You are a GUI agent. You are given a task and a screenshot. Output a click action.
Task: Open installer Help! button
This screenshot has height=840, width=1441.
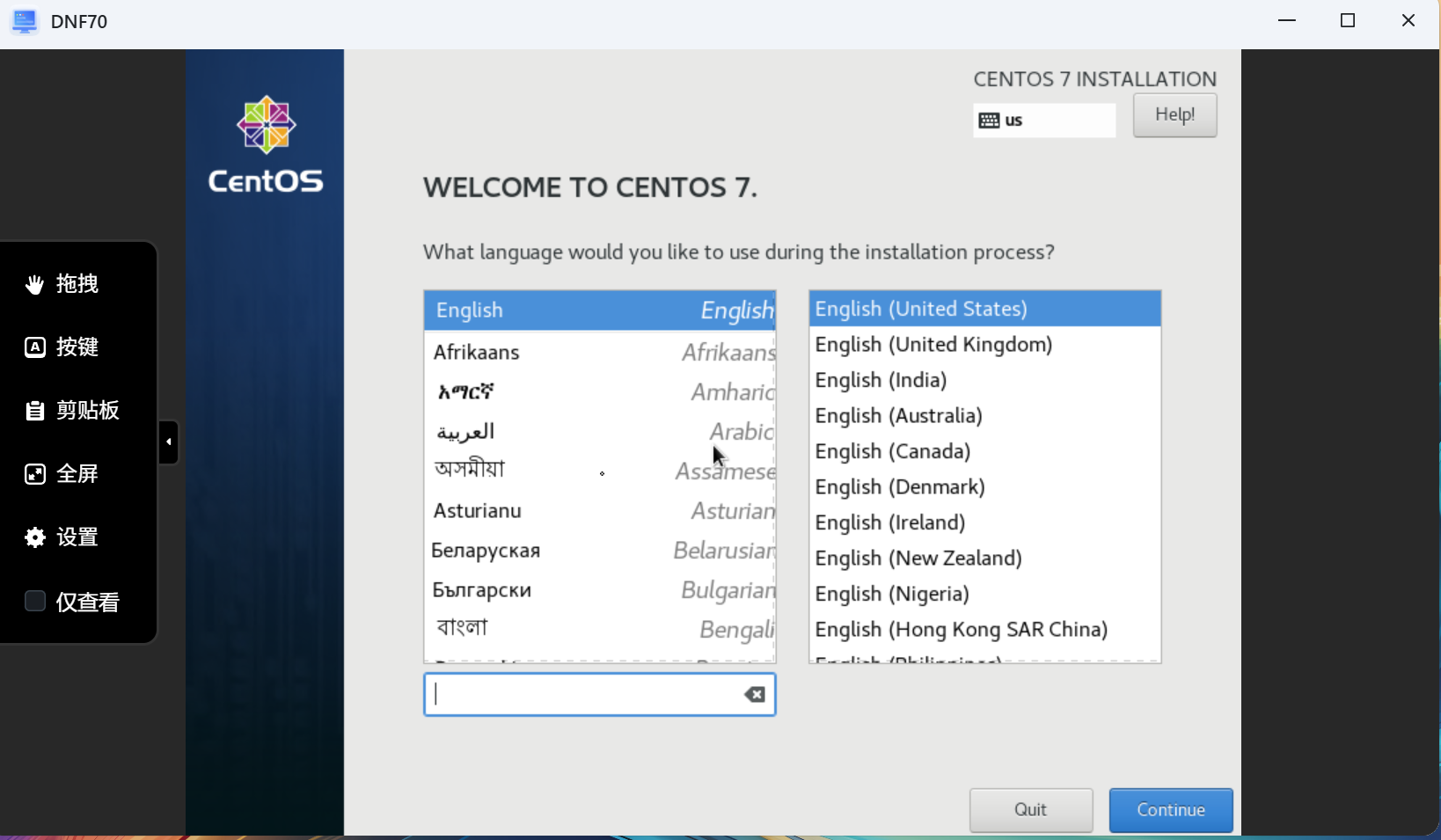tap(1174, 115)
